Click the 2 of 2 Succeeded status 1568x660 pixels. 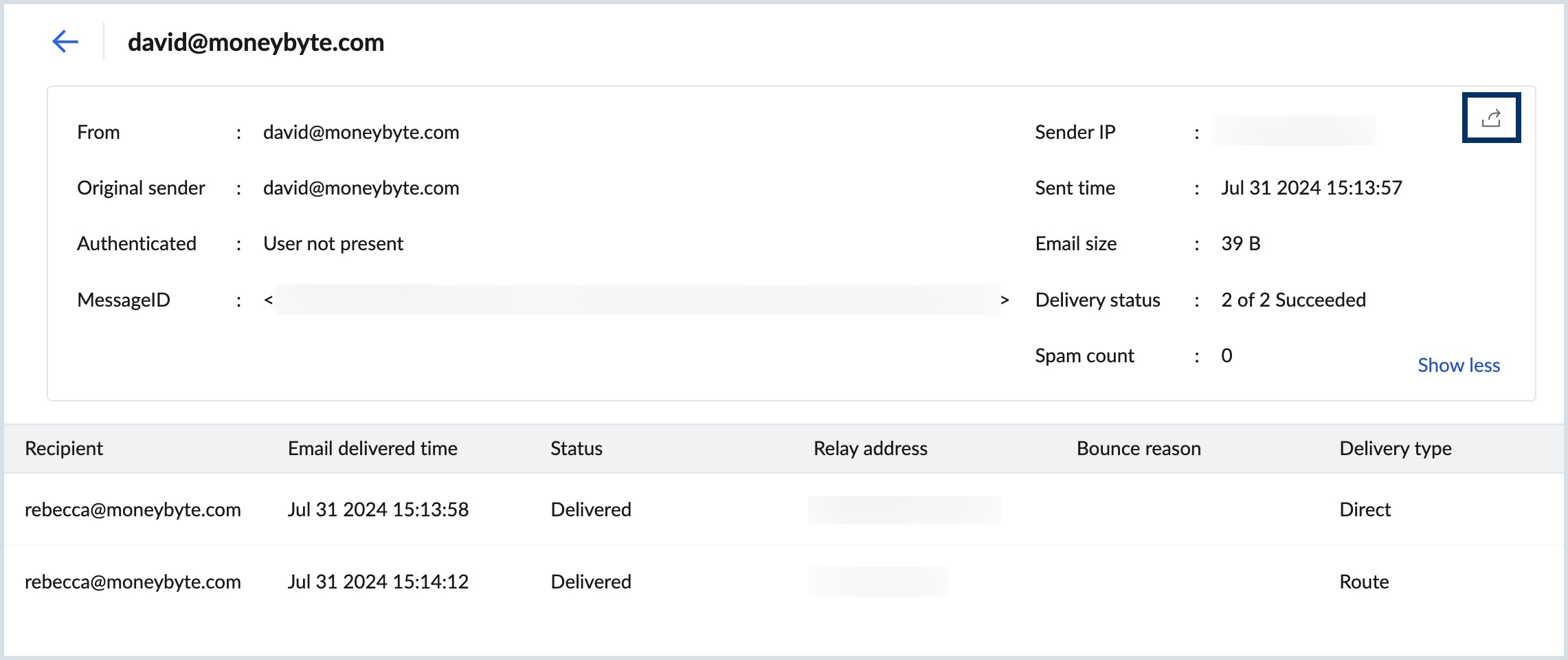click(x=1293, y=300)
